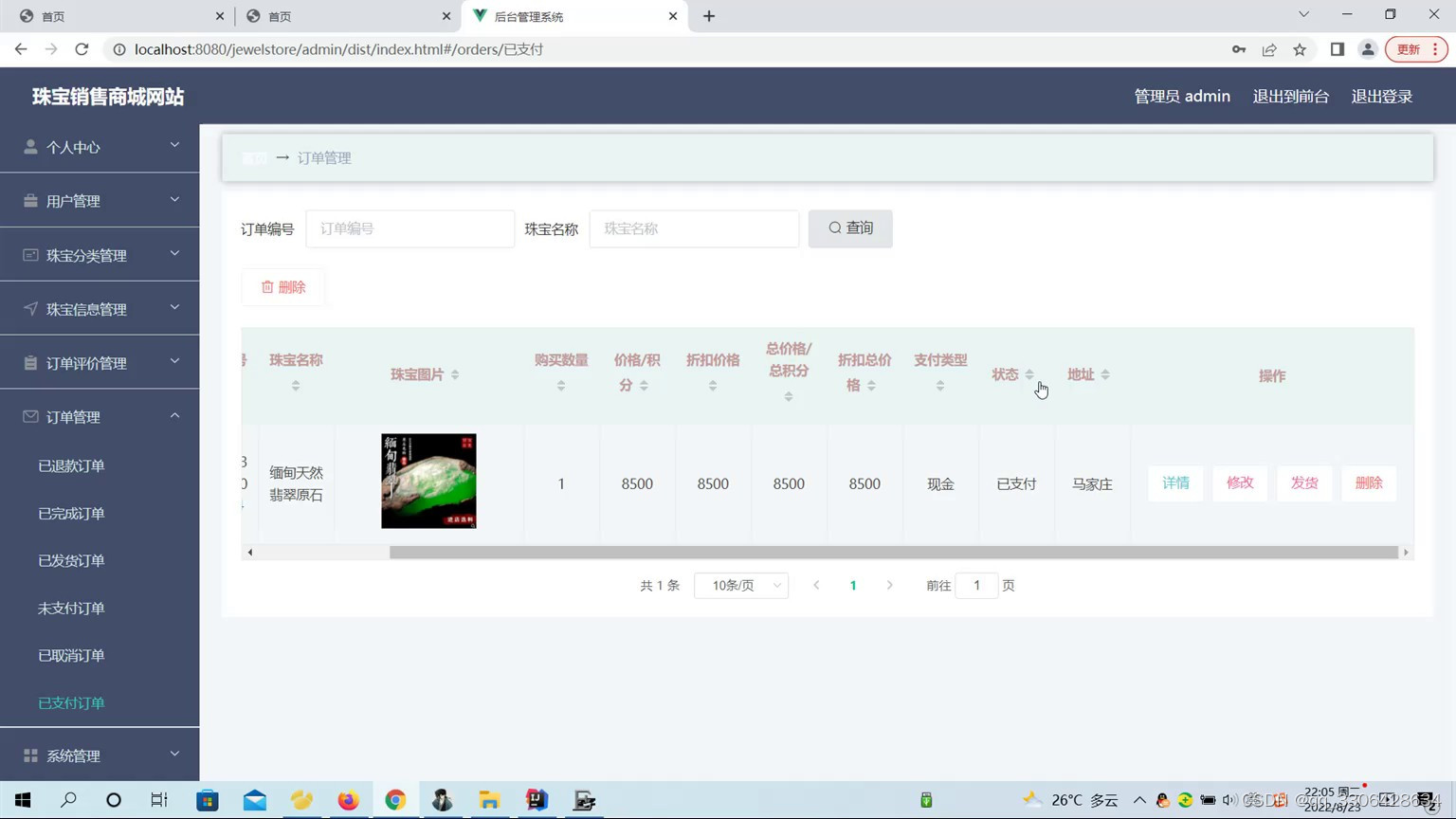Sort by the 珠宝名称 column arrows
1456x819 pixels.
tap(296, 385)
